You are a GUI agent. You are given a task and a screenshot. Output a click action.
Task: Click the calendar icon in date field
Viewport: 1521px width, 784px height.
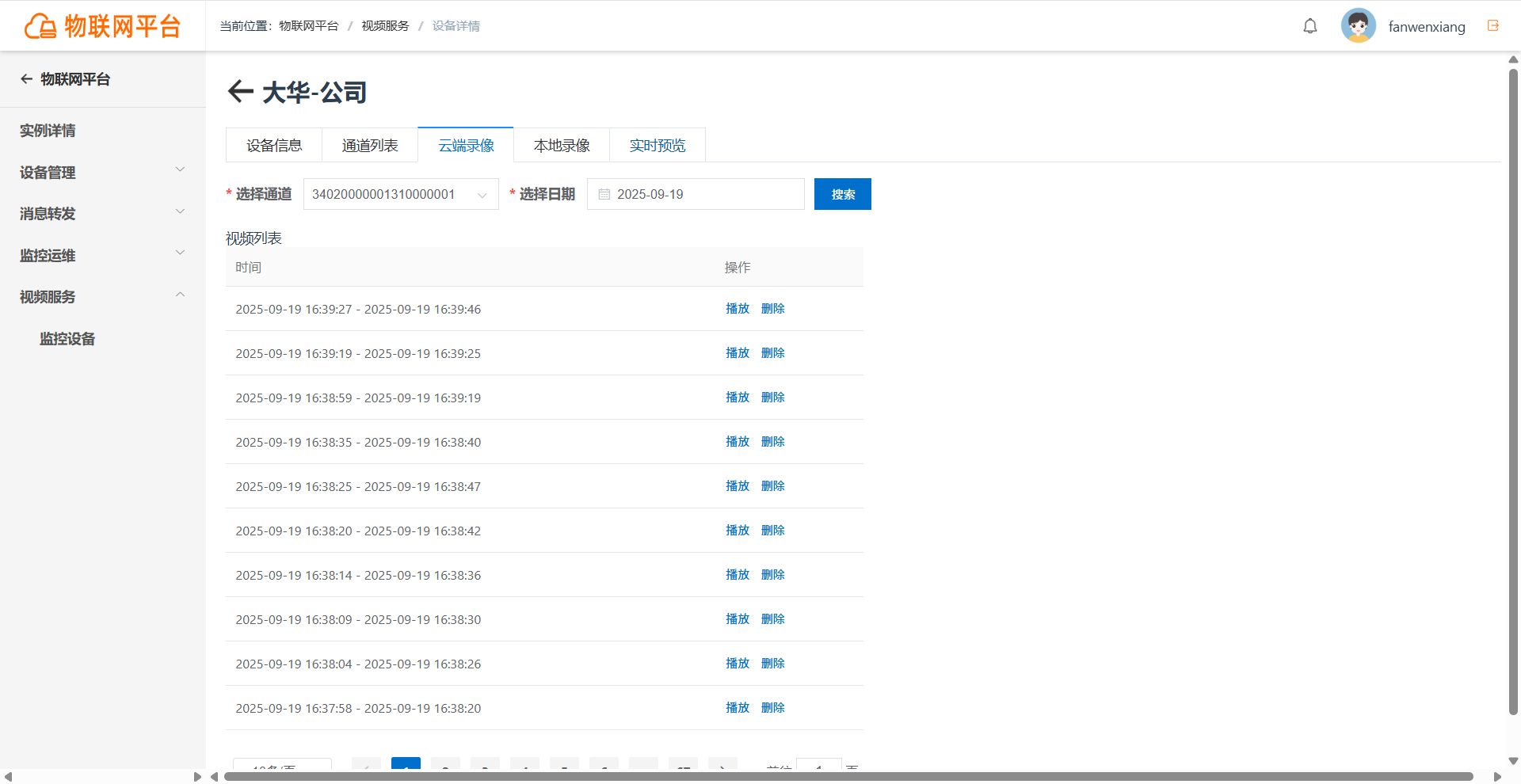pyautogui.click(x=604, y=194)
